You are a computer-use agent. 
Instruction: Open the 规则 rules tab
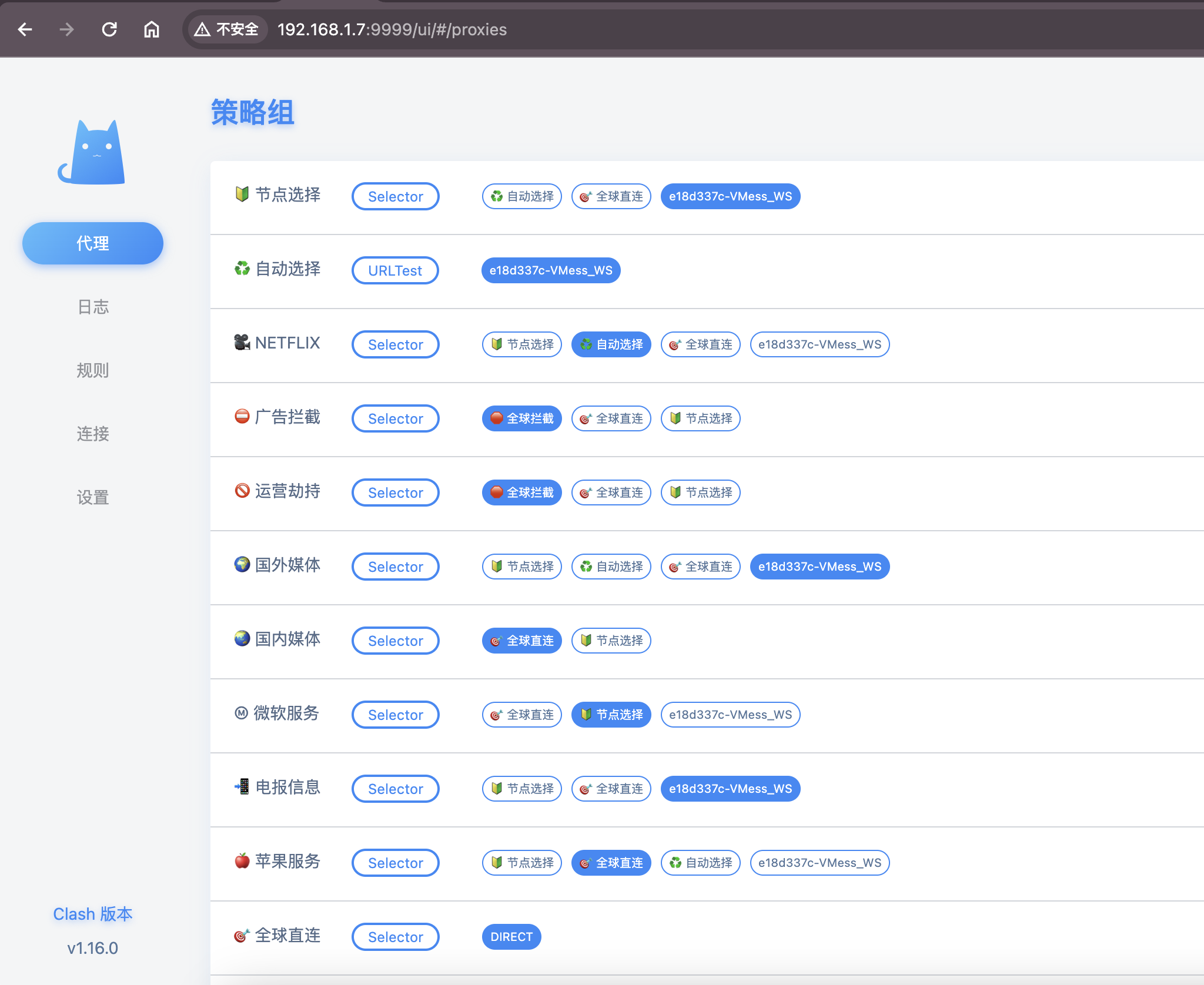(x=93, y=370)
